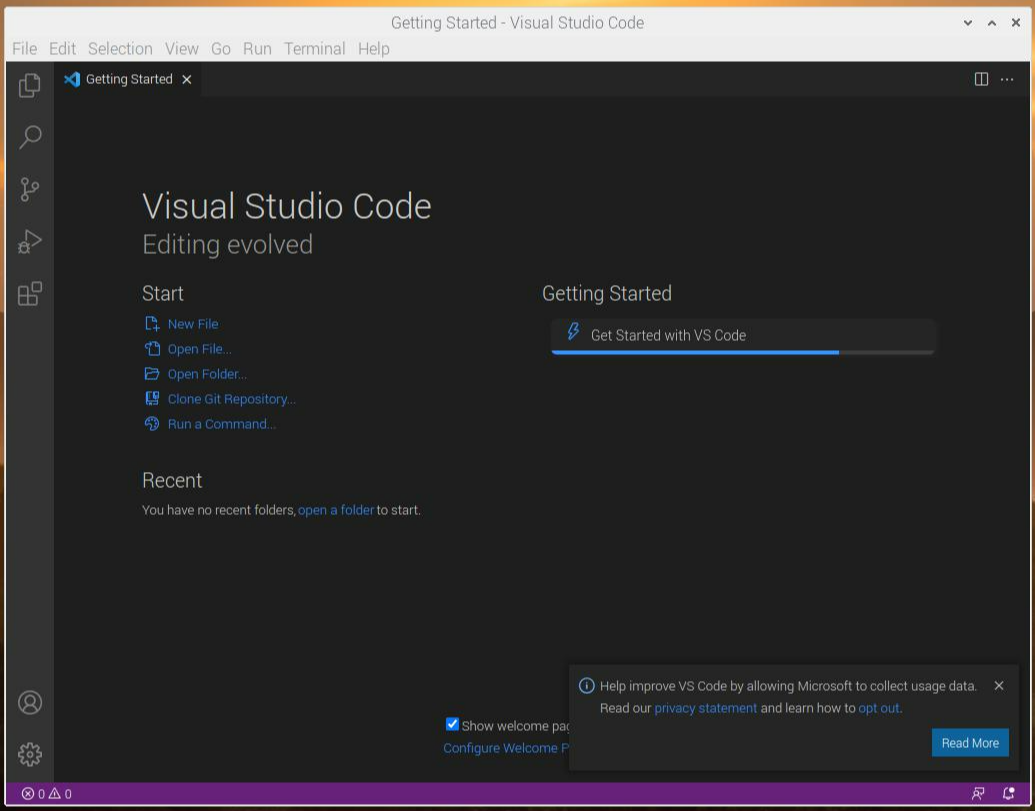
Task: Open the Source Control view icon
Action: (x=30, y=189)
